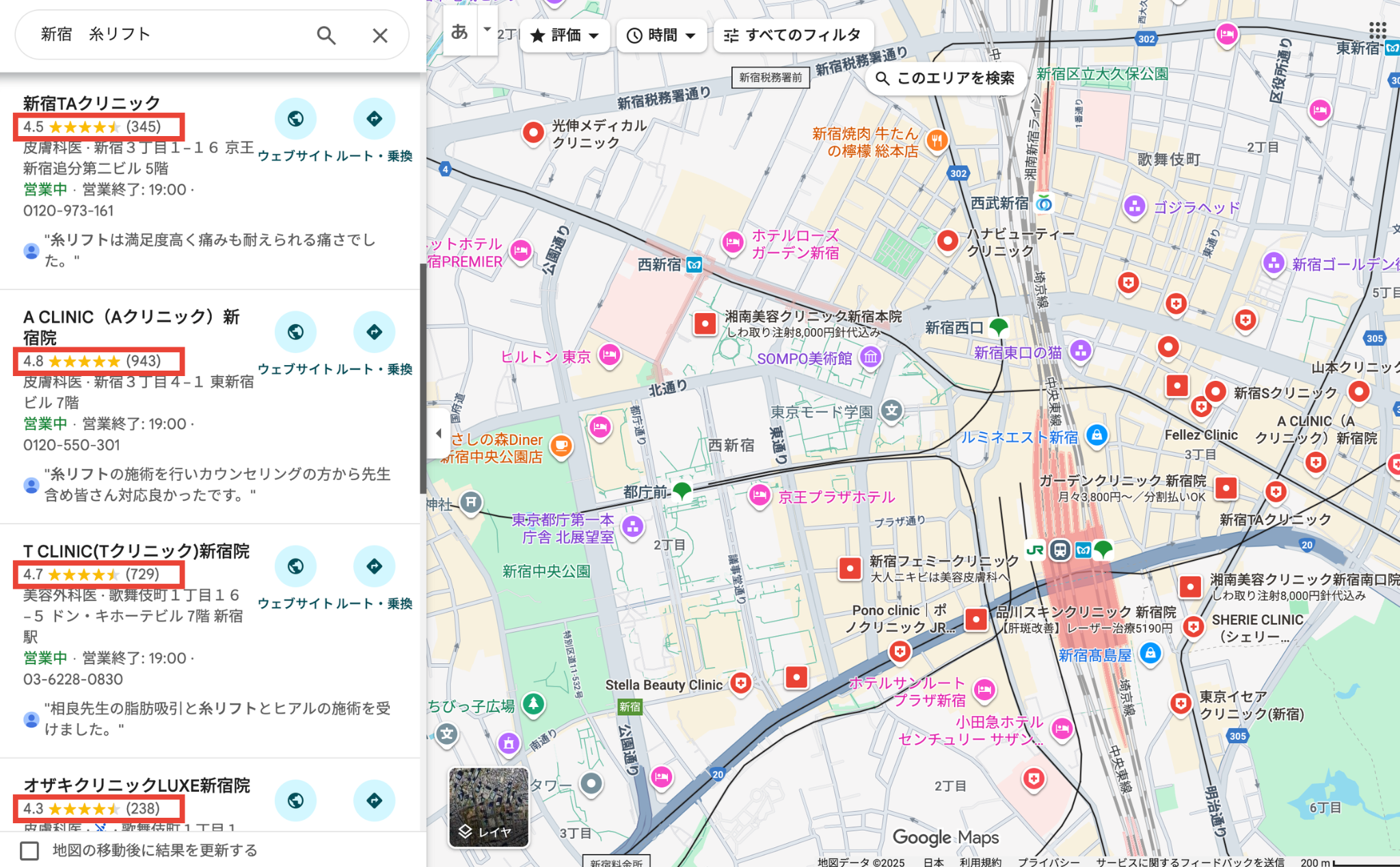This screenshot has width=1400, height=867.
Task: Click the search magnifier icon
Action: click(326, 35)
